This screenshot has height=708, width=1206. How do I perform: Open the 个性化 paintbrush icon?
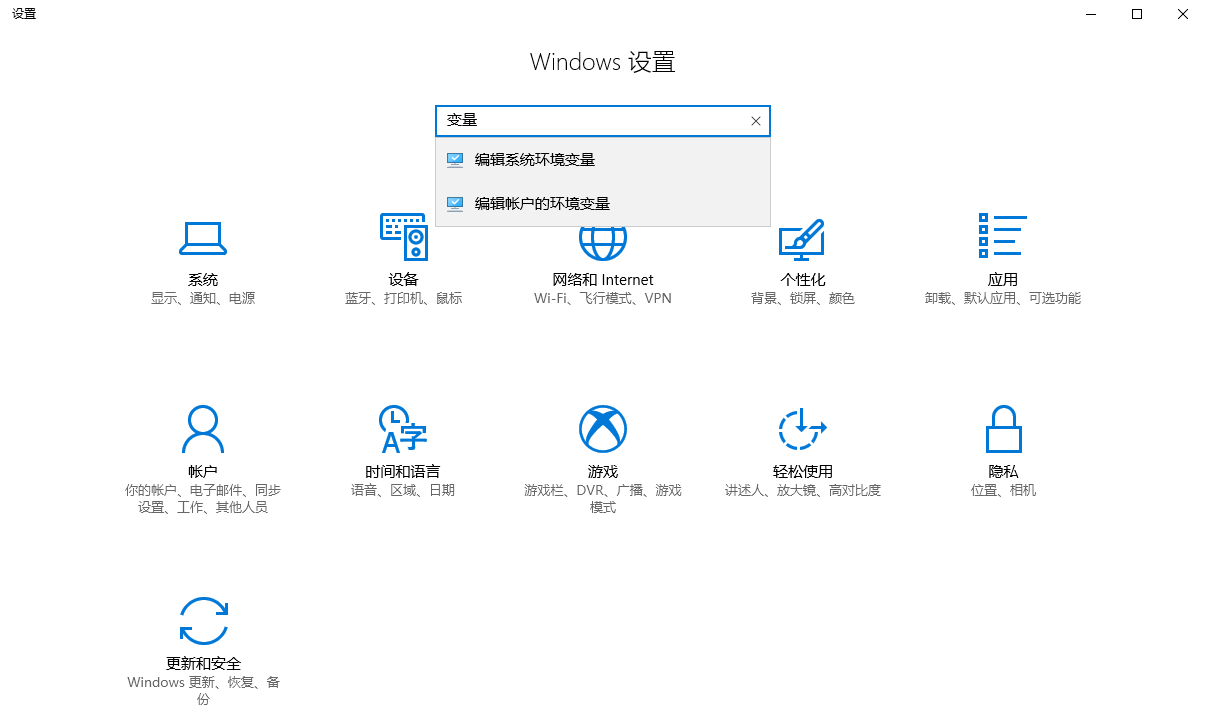tap(802, 238)
